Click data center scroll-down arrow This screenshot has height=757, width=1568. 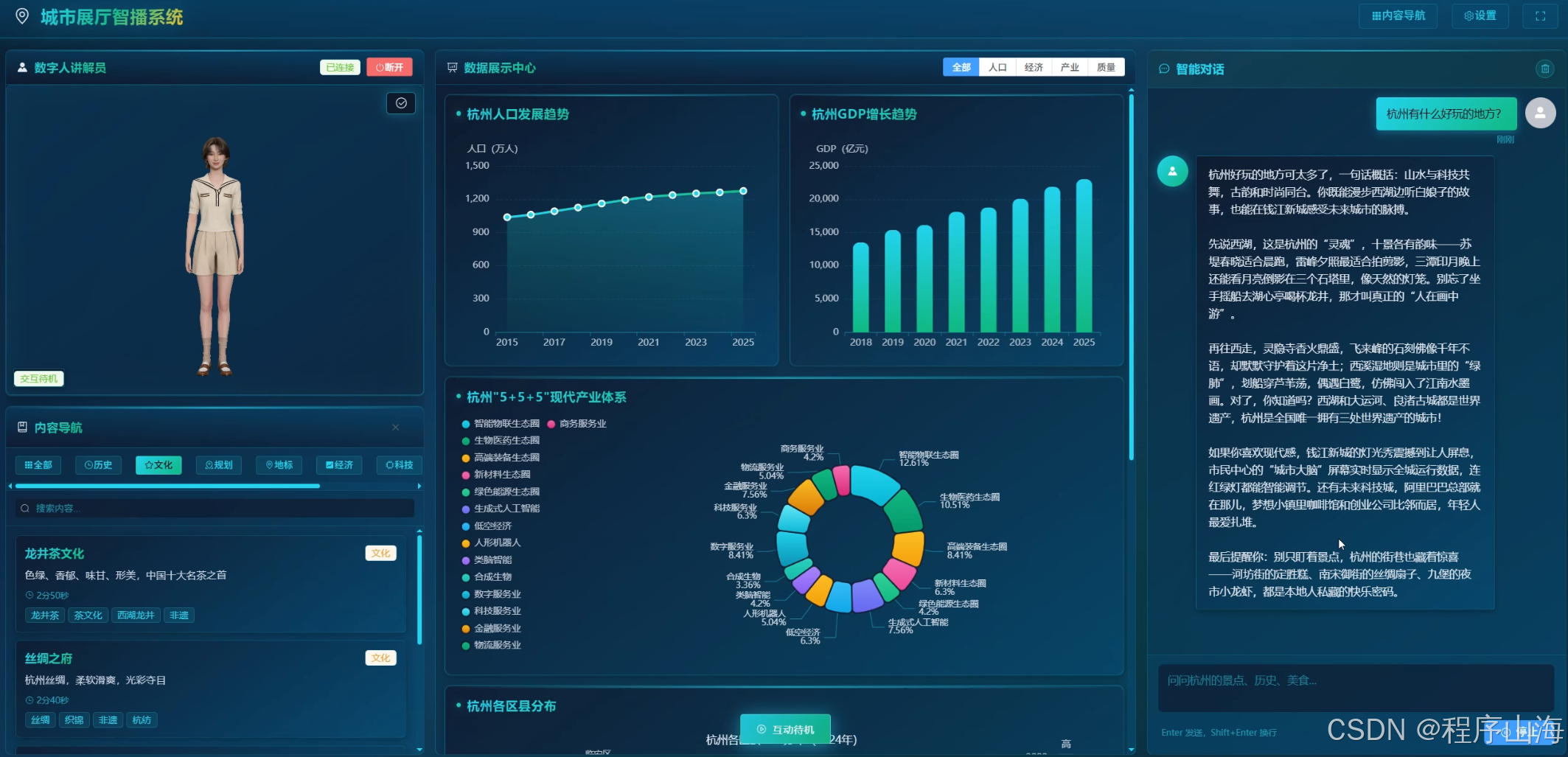point(1131,749)
